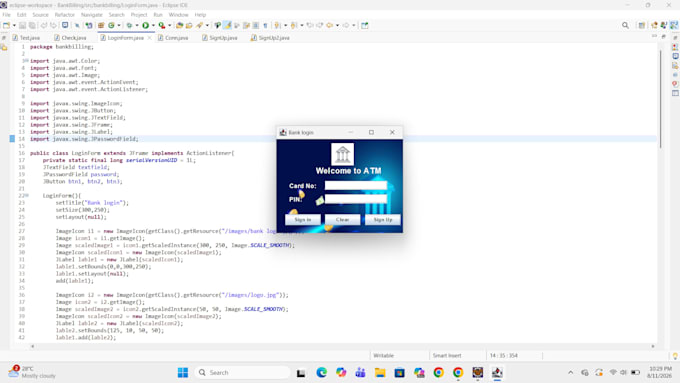The image size is (680, 383).
Task: Open the File menu
Action: tap(7, 15)
